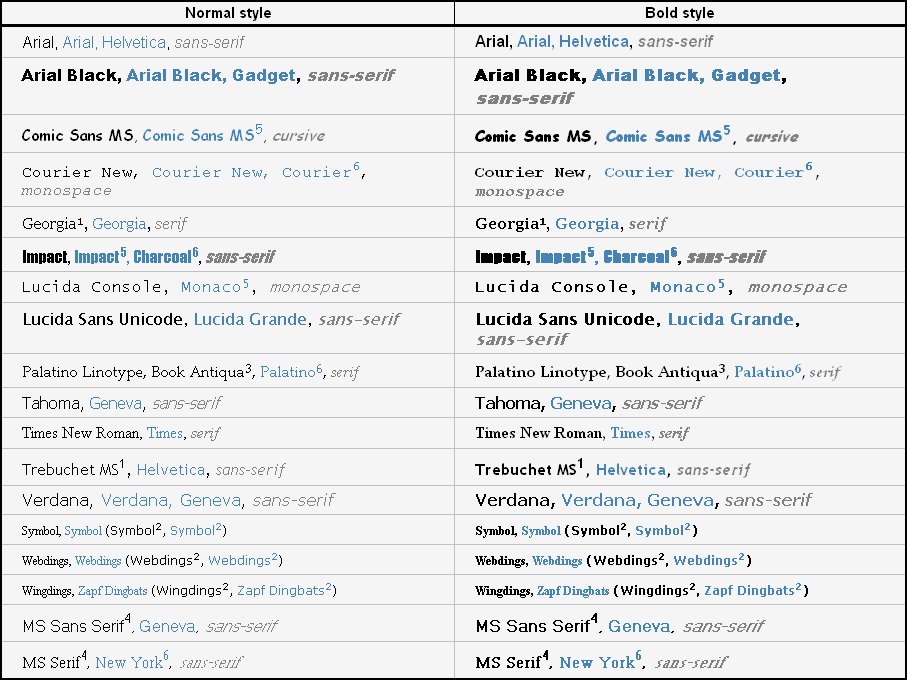This screenshot has width=907, height=680.
Task: Click blue "Courier New, Courier" in Normal style column
Action: point(252,172)
